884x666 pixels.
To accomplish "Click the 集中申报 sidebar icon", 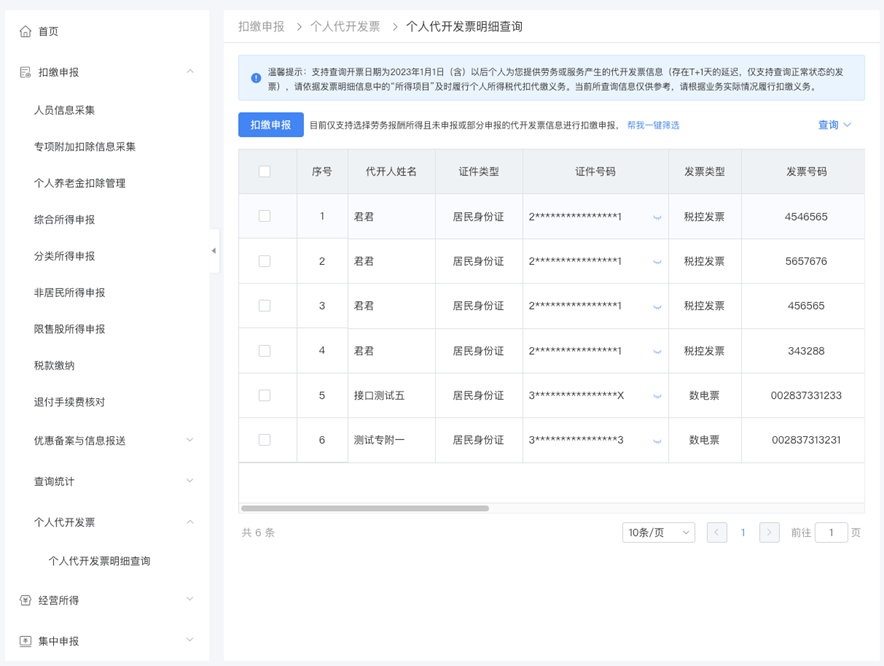I will [x=25, y=640].
